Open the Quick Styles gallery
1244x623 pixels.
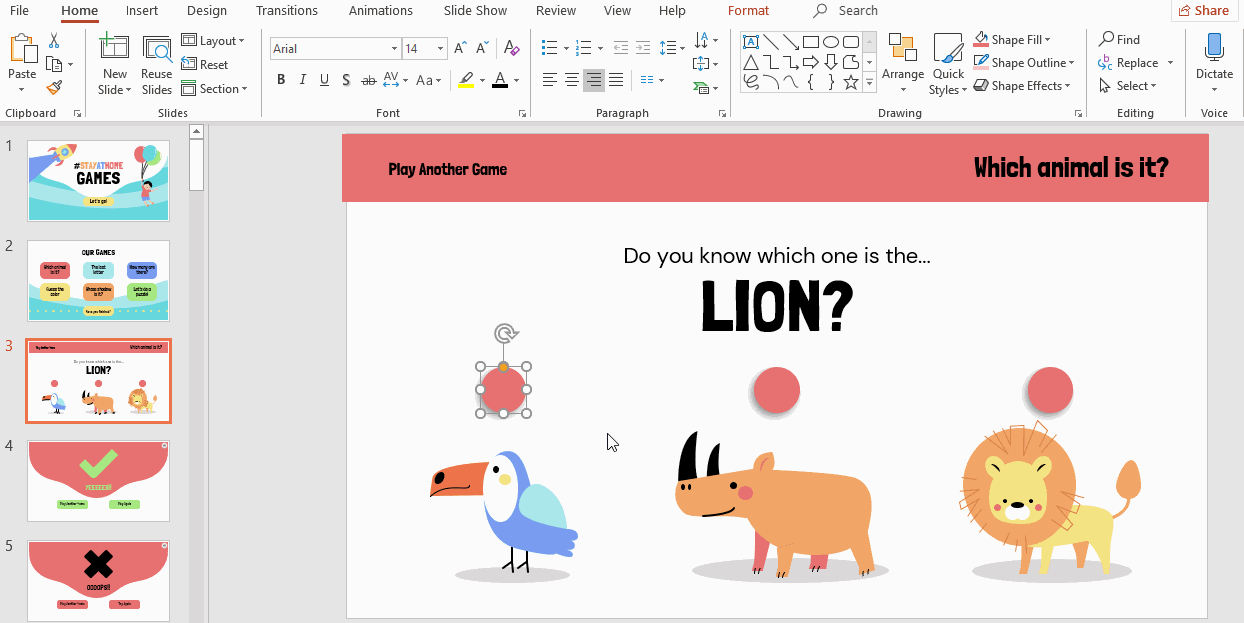coord(948,65)
